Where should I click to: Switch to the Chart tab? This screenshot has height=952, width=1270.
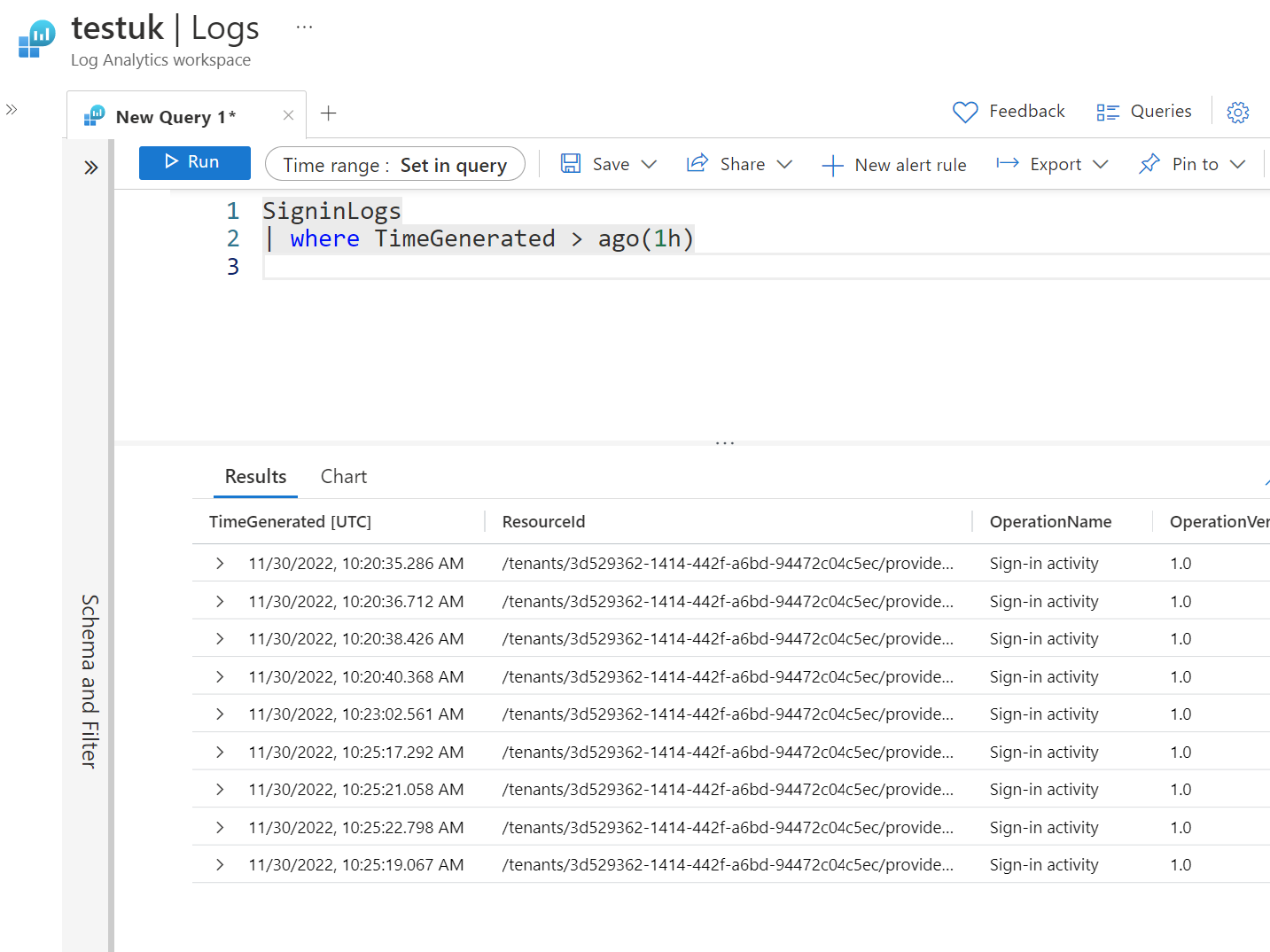coord(344,477)
